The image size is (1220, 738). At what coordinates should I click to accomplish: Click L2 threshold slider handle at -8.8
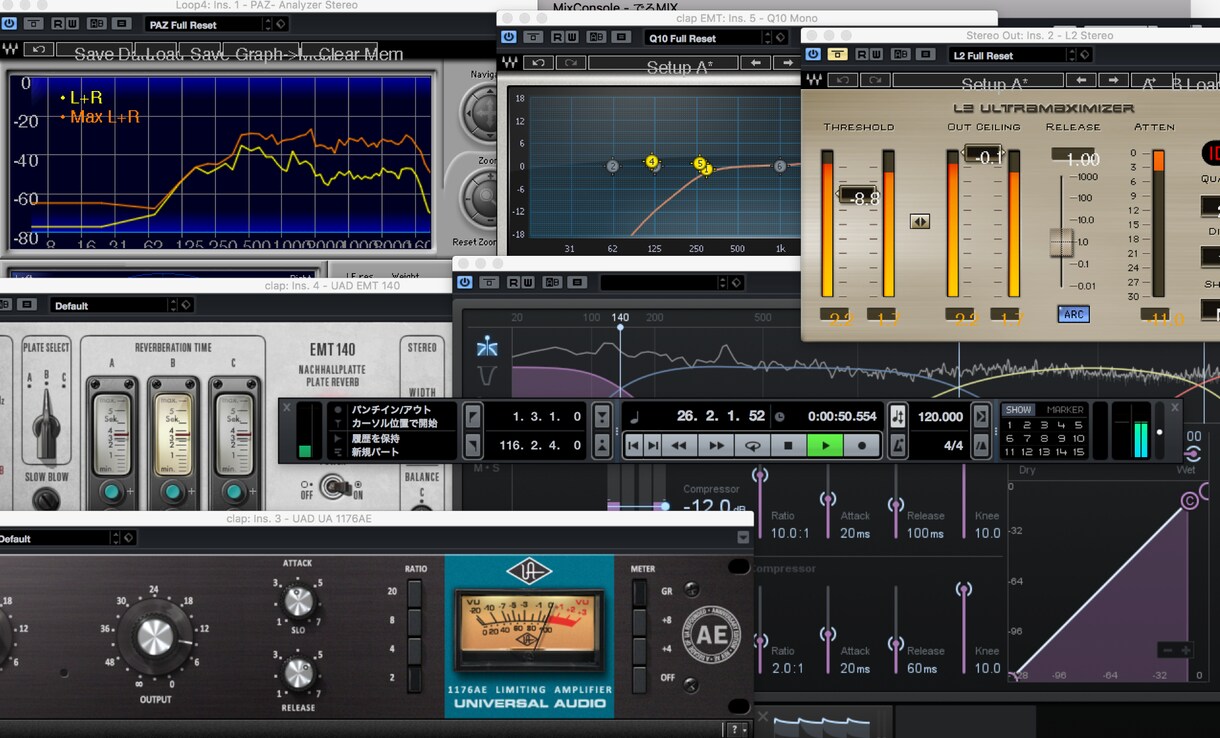[858, 195]
